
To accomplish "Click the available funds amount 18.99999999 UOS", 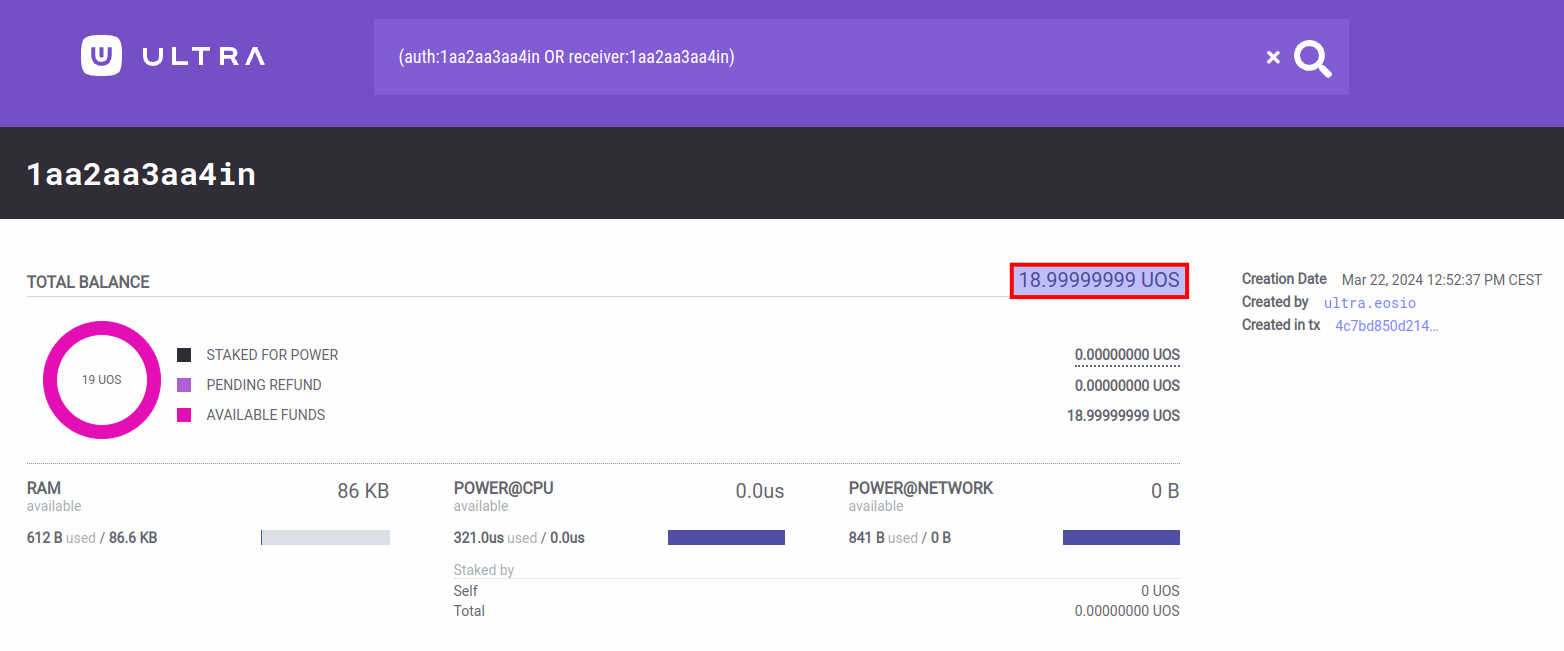I will 1123,415.
